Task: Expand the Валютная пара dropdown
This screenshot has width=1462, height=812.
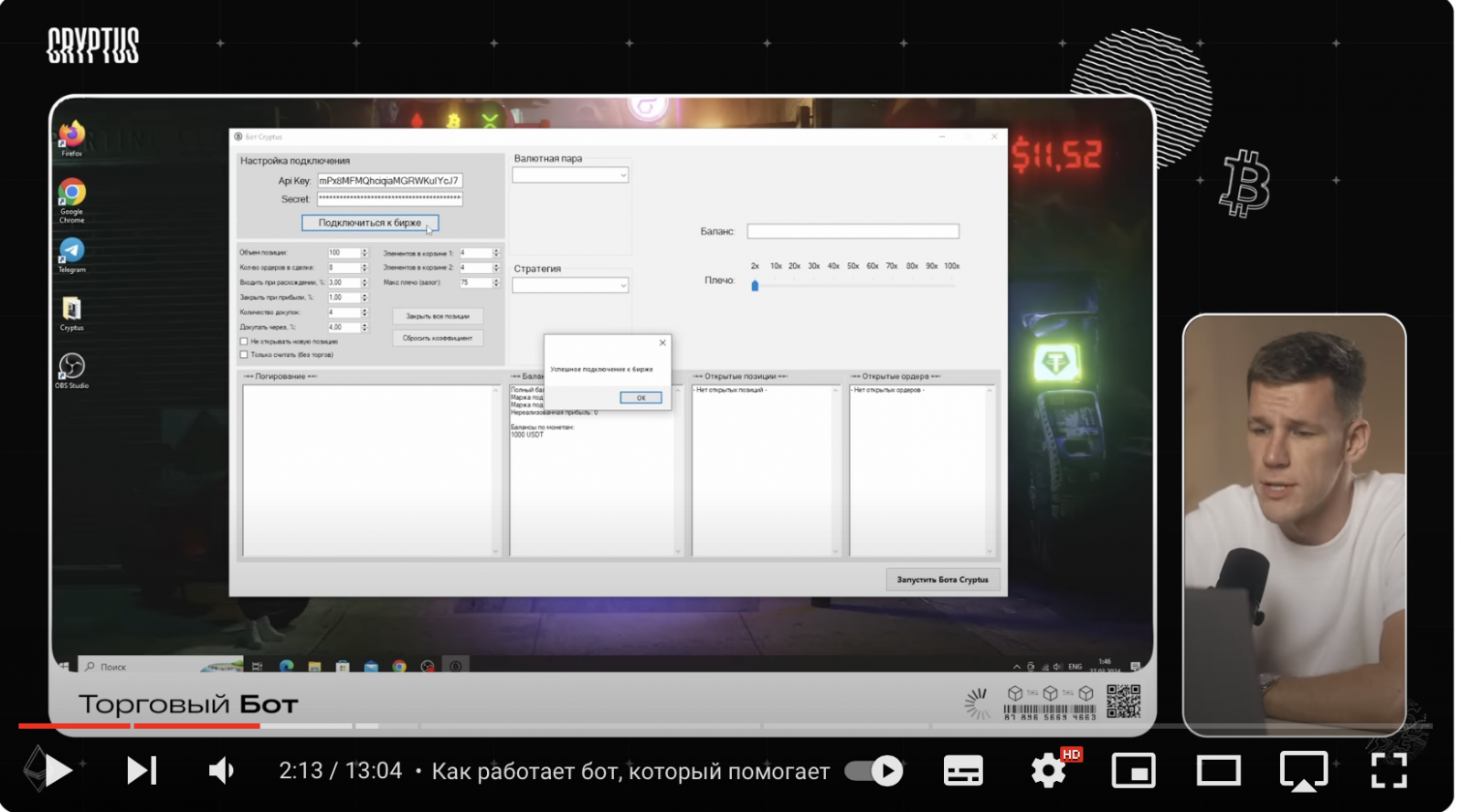Action: click(x=570, y=175)
